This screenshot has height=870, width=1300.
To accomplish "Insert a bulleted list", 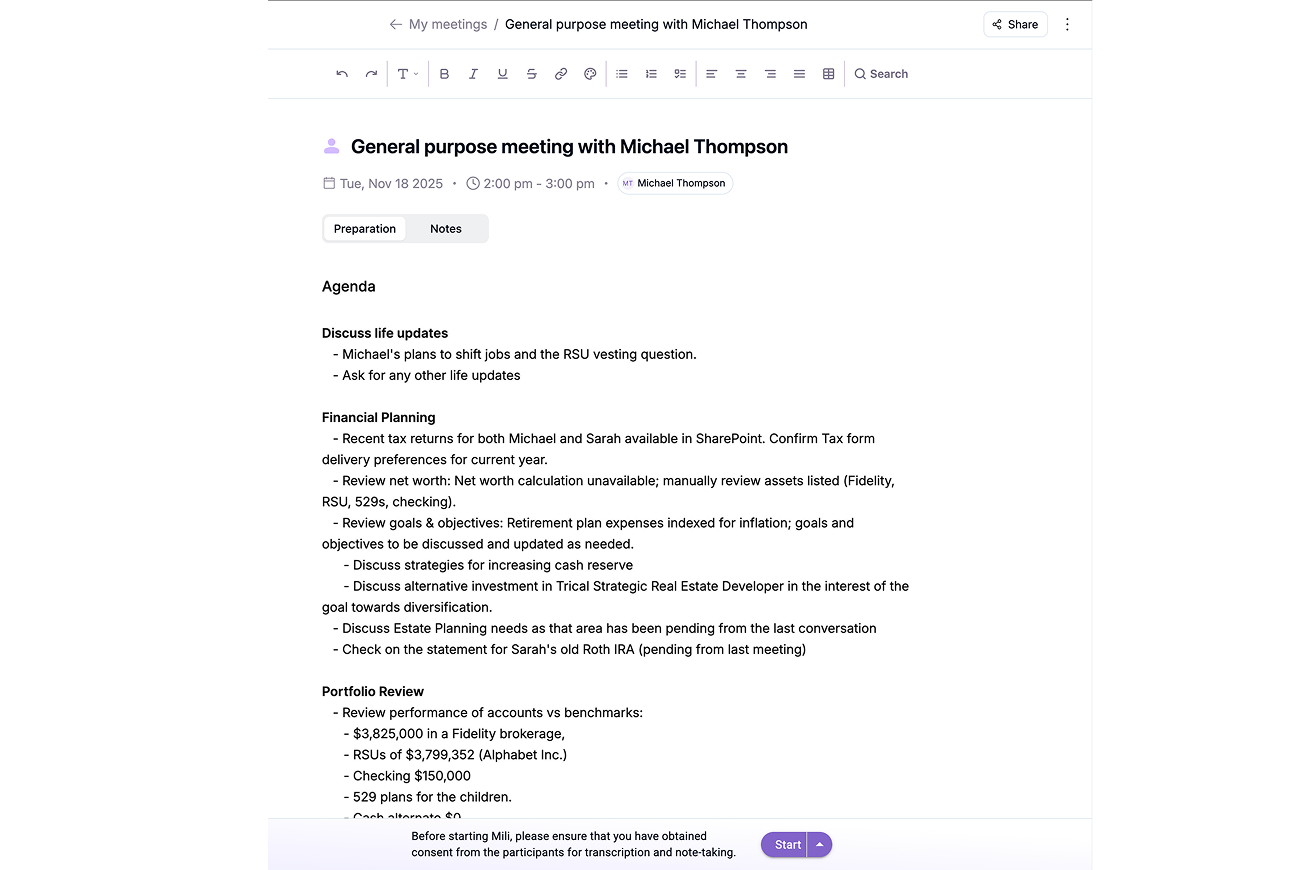I will click(x=622, y=74).
